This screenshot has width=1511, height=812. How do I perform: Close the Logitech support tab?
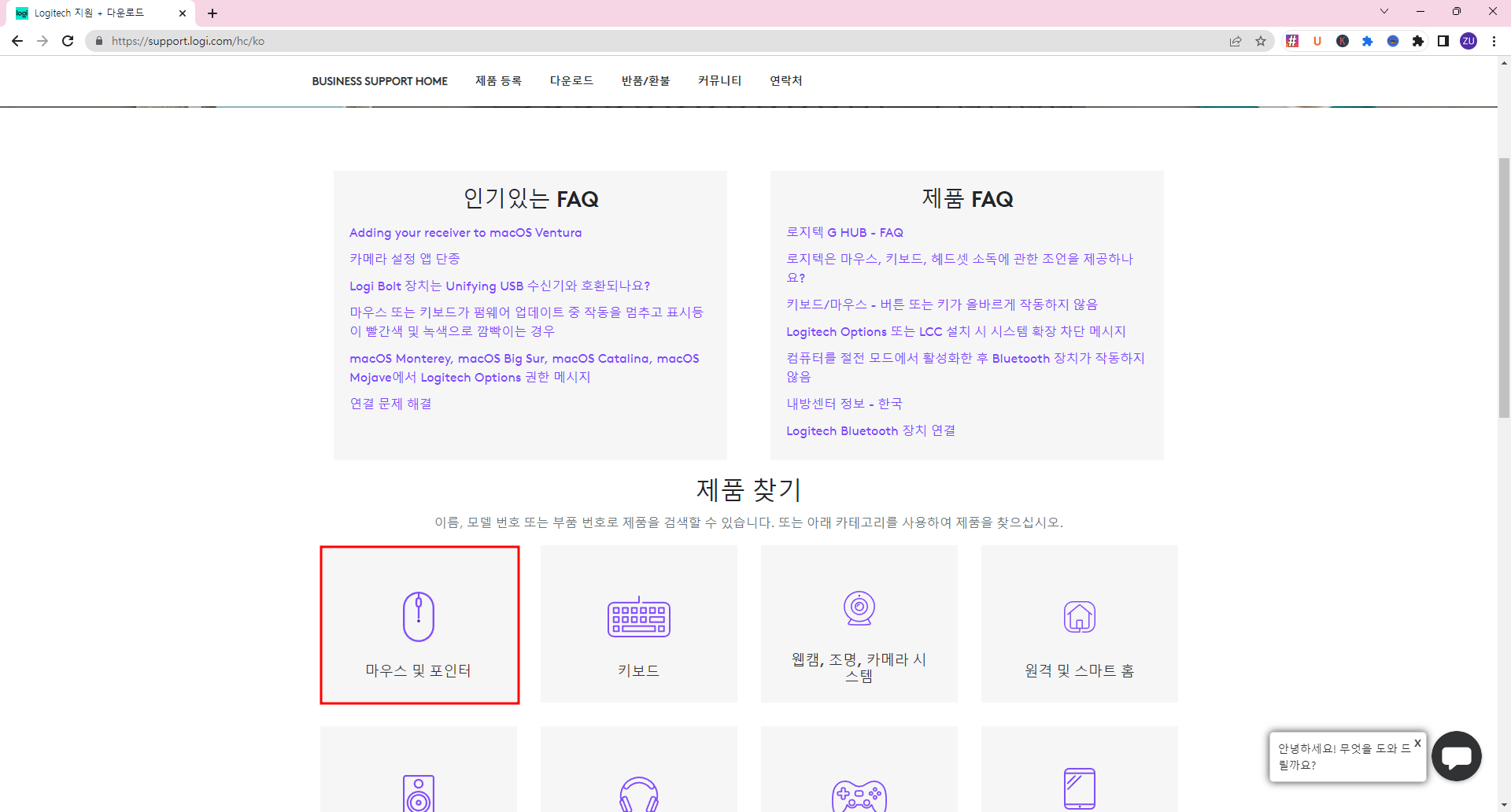click(183, 13)
